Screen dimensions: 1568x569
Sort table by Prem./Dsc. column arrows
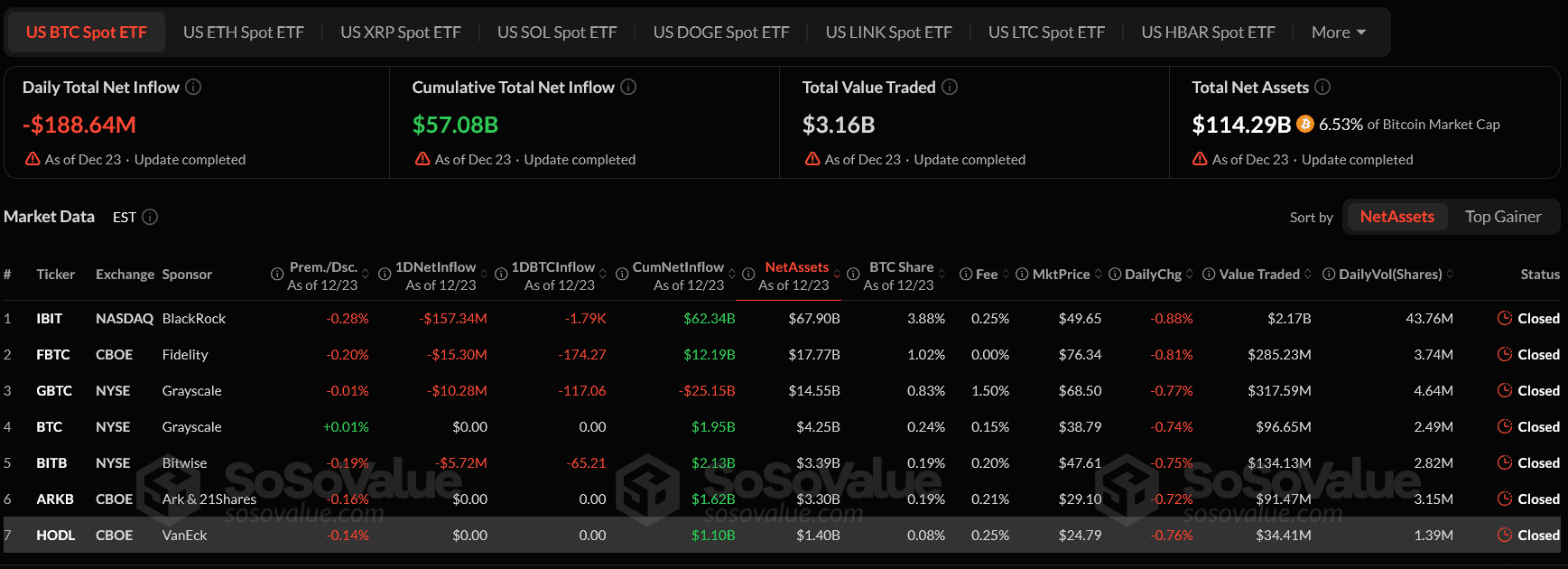[366, 274]
